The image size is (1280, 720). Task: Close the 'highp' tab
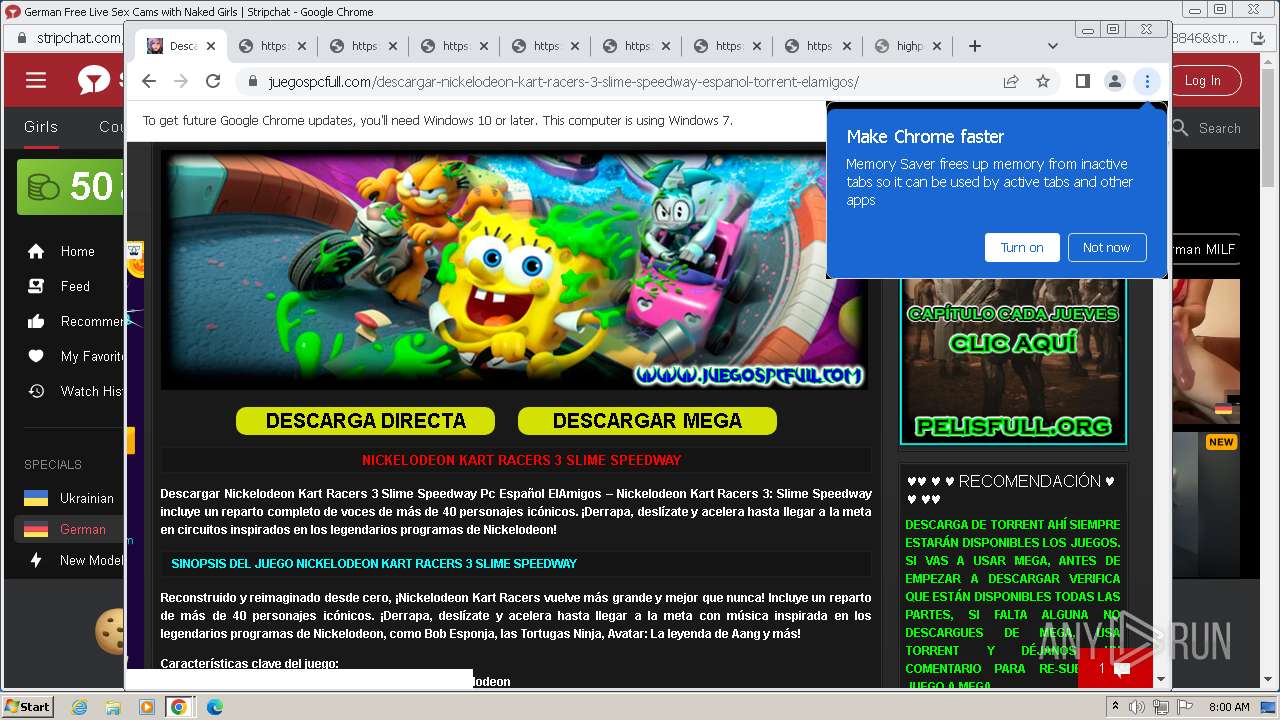coord(938,46)
